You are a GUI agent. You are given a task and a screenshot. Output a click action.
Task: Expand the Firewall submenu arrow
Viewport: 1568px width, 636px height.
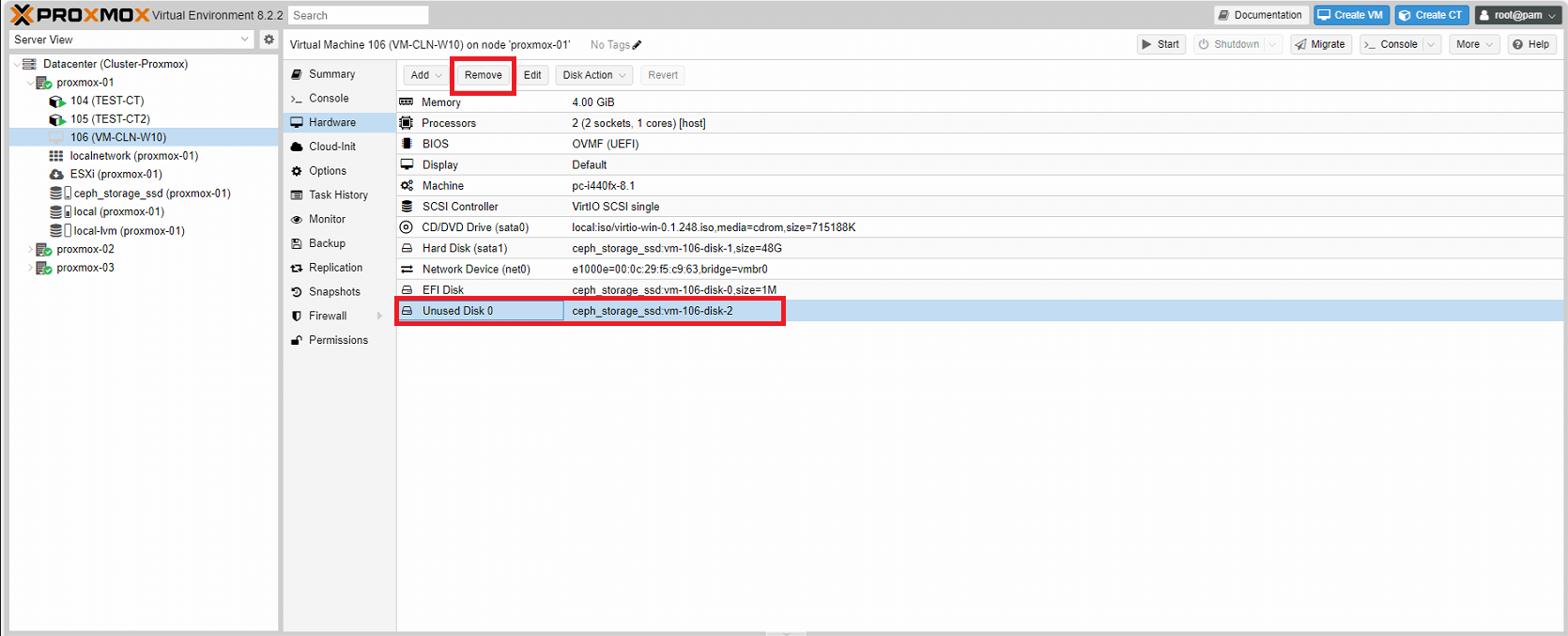[379, 316]
